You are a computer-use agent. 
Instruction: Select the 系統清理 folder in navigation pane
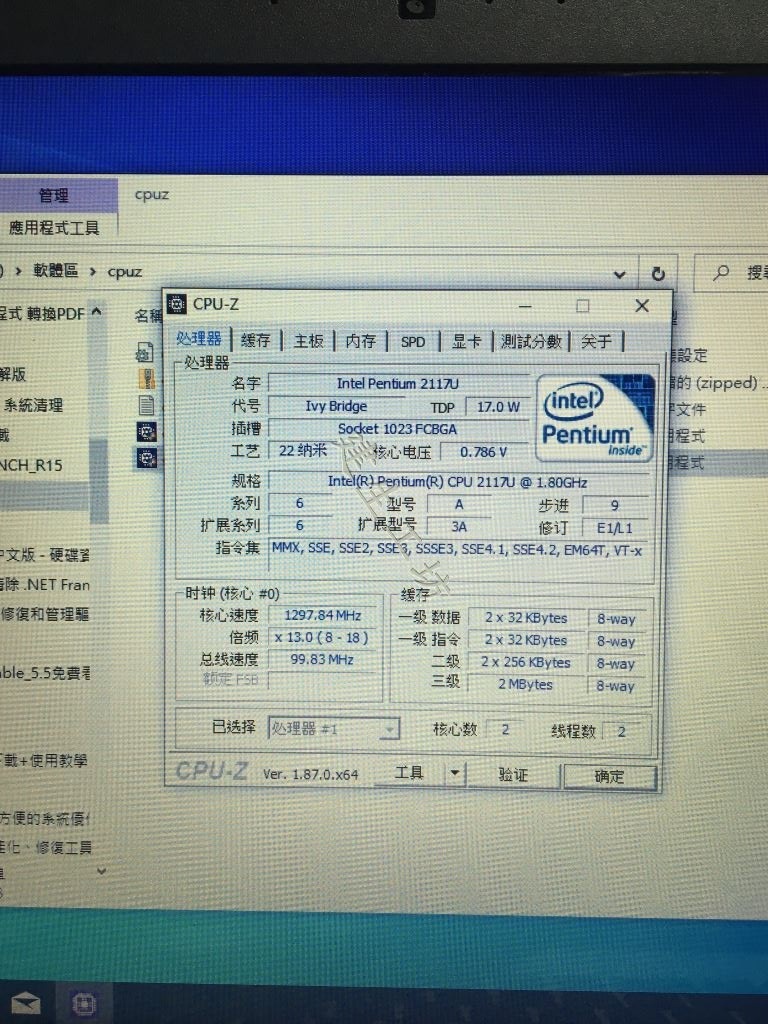pyautogui.click(x=33, y=405)
